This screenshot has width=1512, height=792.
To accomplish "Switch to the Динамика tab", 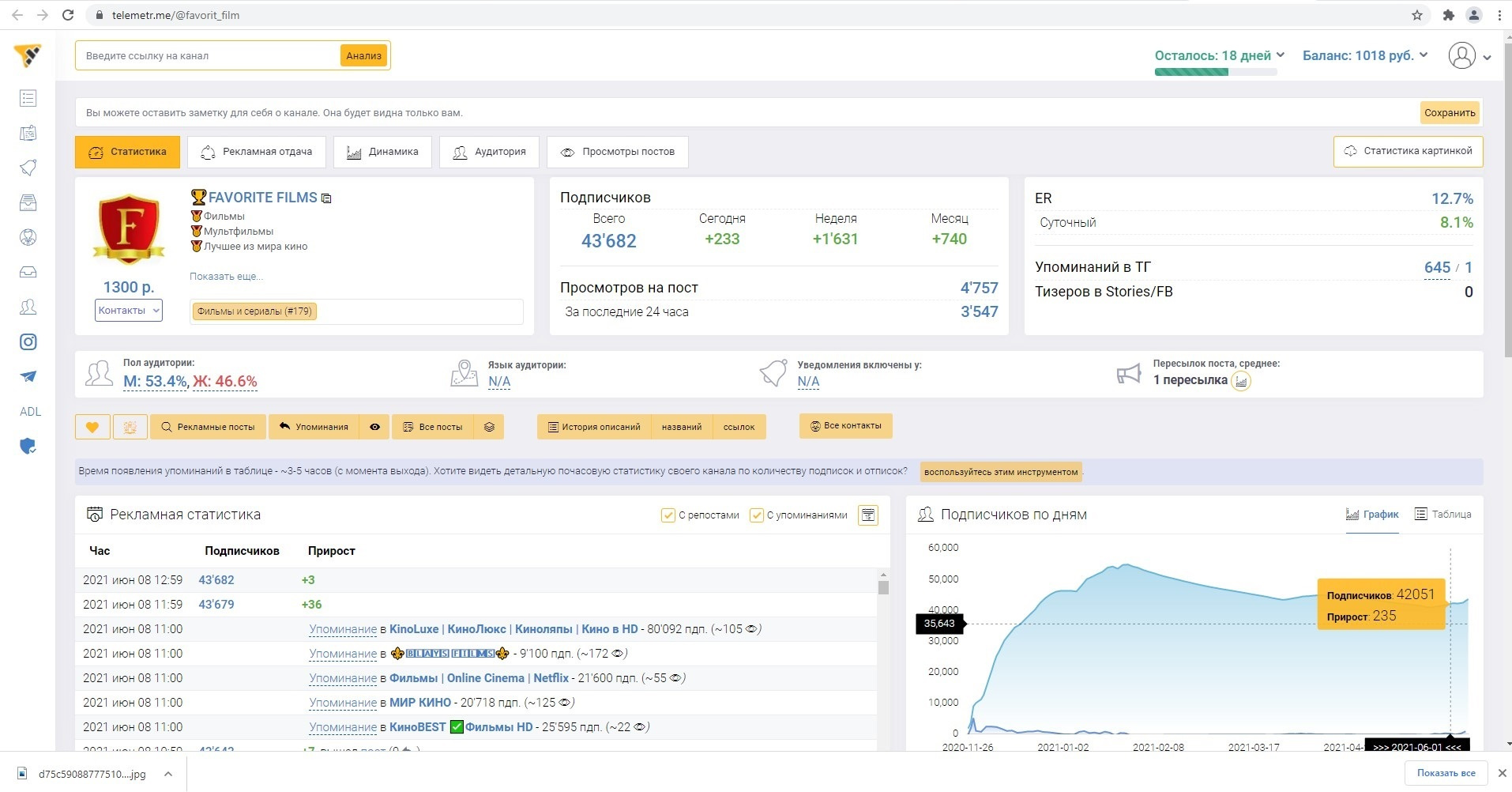I will point(382,152).
